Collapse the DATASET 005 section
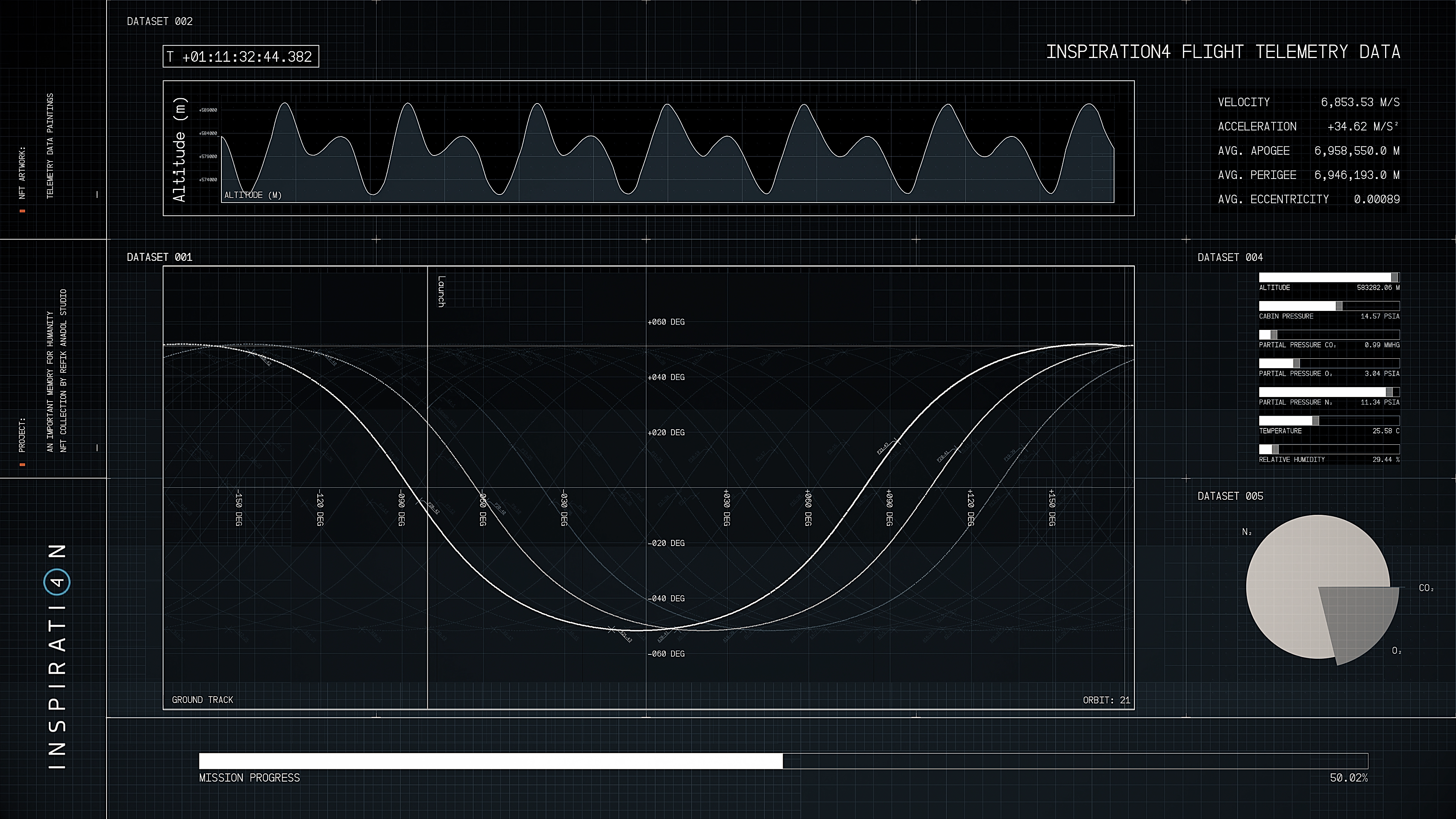This screenshot has height=819, width=1456. click(1230, 496)
